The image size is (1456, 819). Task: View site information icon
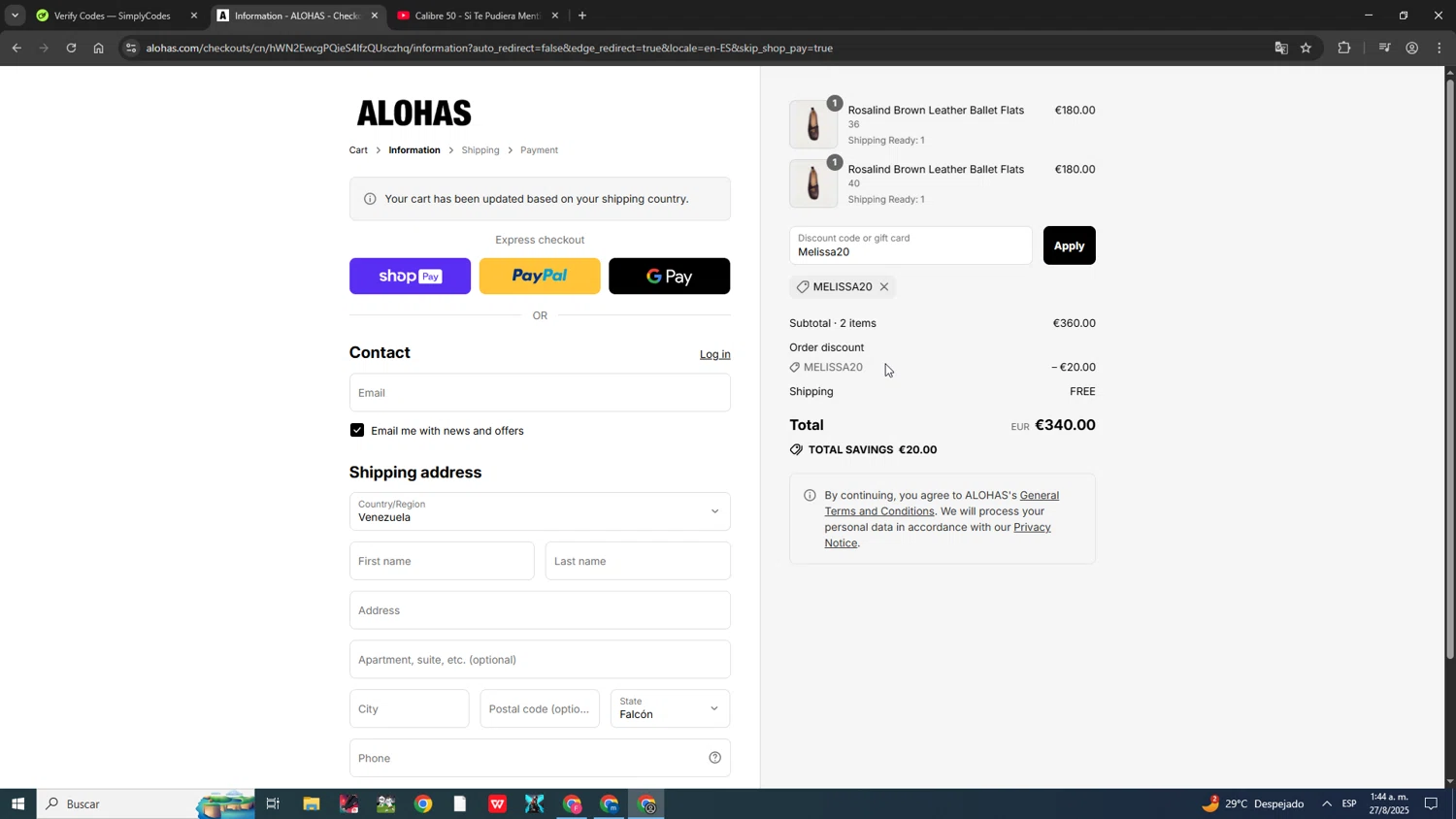[132, 48]
